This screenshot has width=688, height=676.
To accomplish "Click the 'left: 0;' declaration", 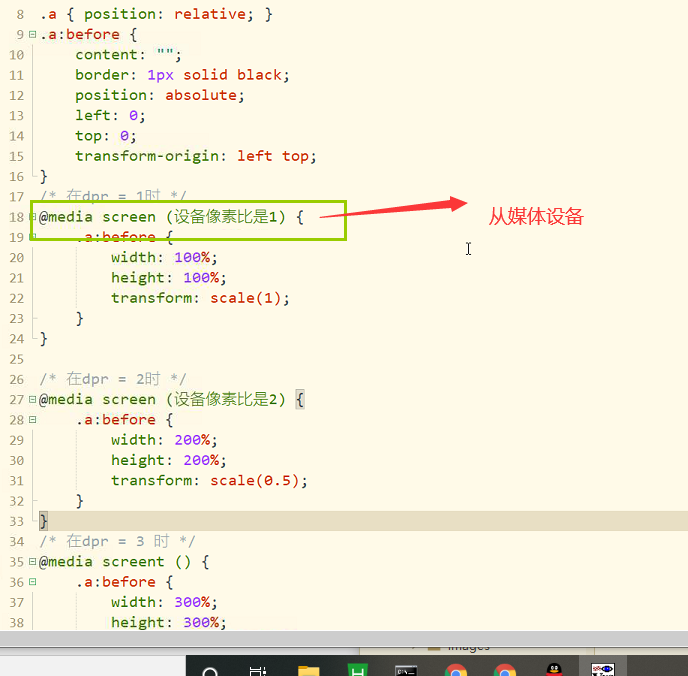I will [x=110, y=115].
